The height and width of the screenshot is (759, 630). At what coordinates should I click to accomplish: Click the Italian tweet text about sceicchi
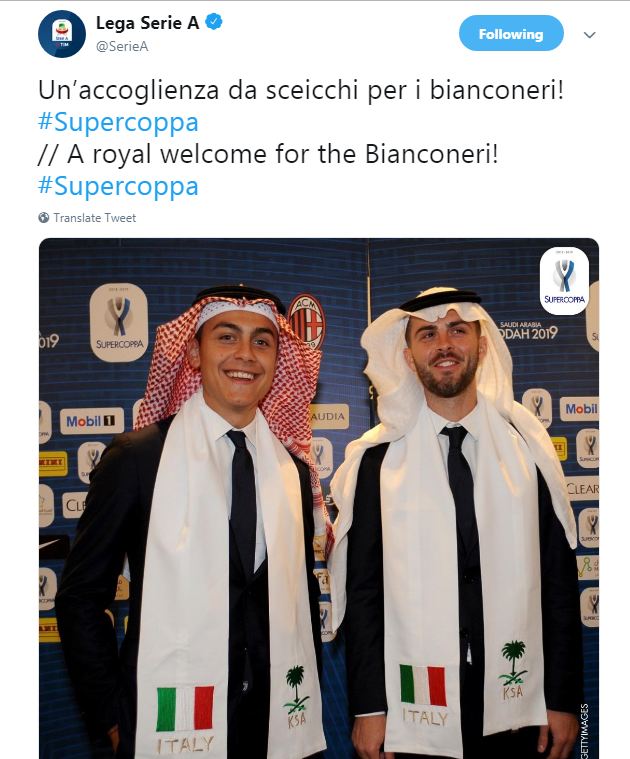point(301,91)
